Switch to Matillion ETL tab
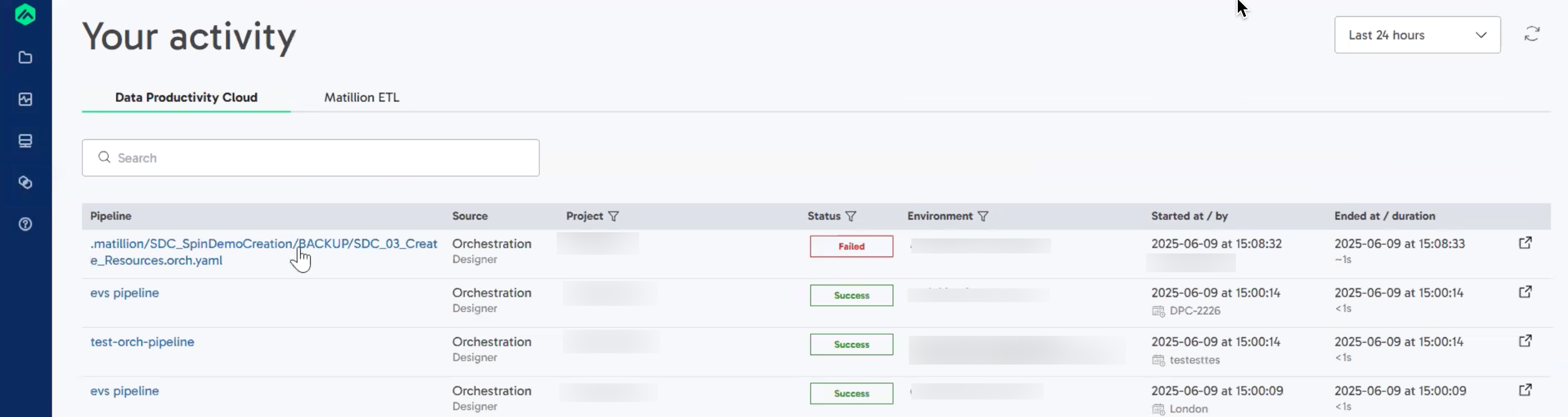Image resolution: width=1568 pixels, height=417 pixels. tap(361, 97)
